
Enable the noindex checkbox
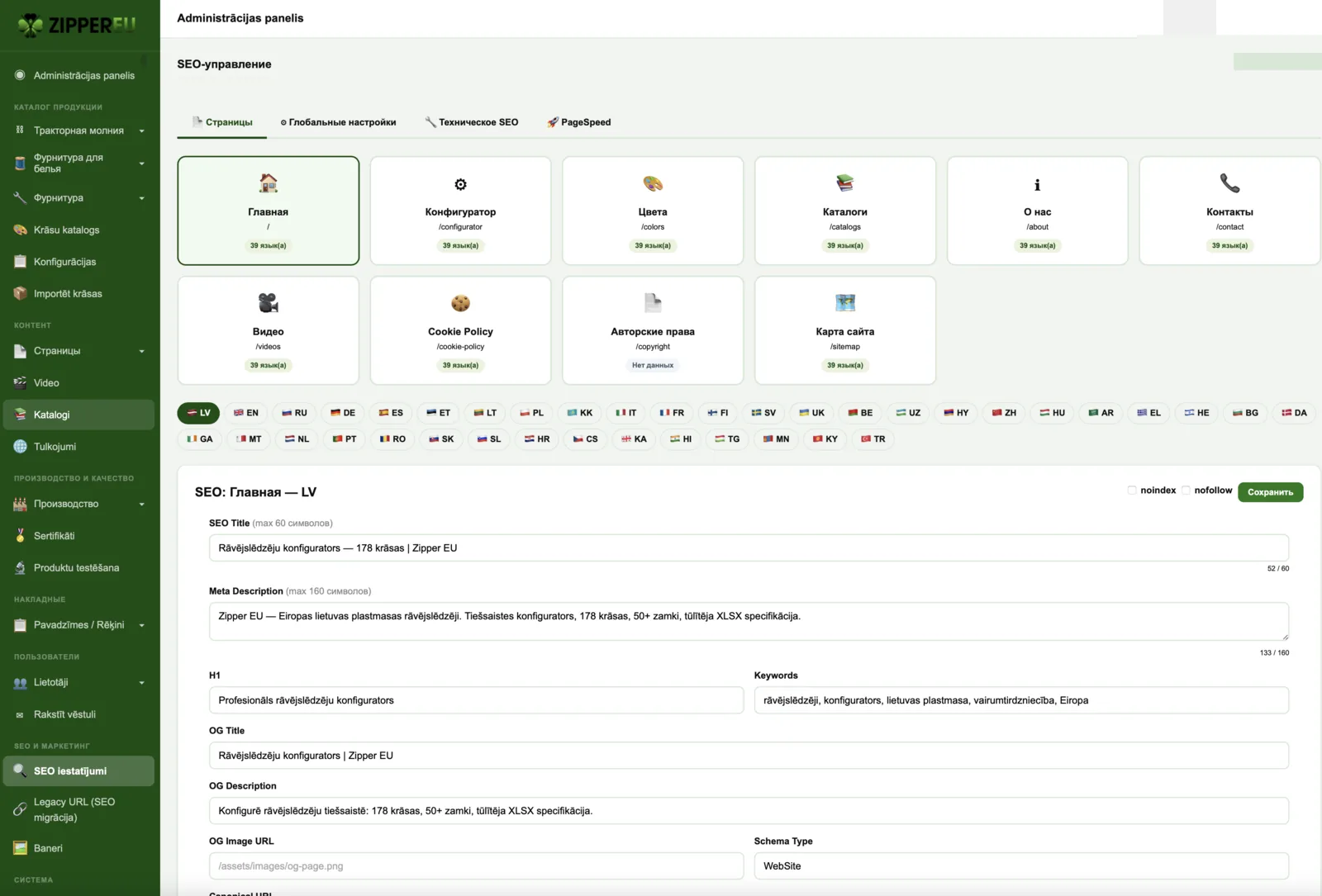point(1132,491)
